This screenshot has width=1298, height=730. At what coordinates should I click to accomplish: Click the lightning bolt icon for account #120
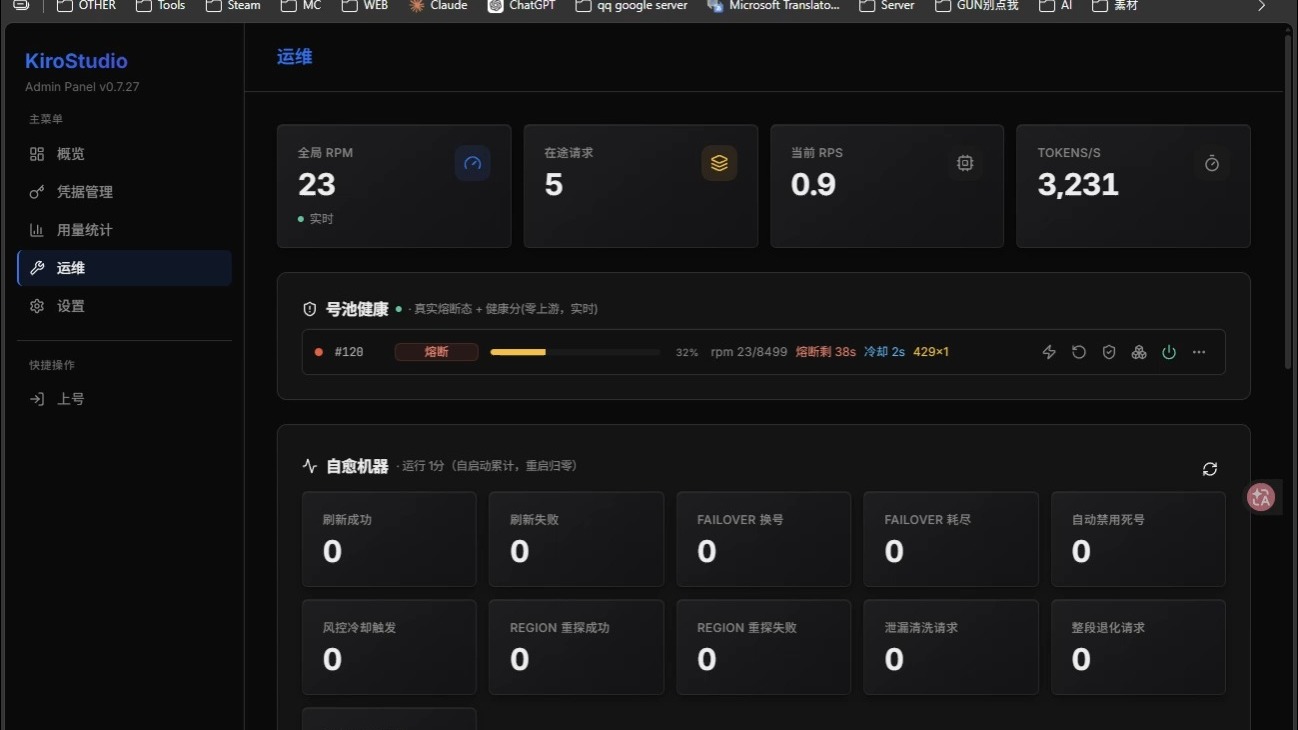coord(1049,352)
